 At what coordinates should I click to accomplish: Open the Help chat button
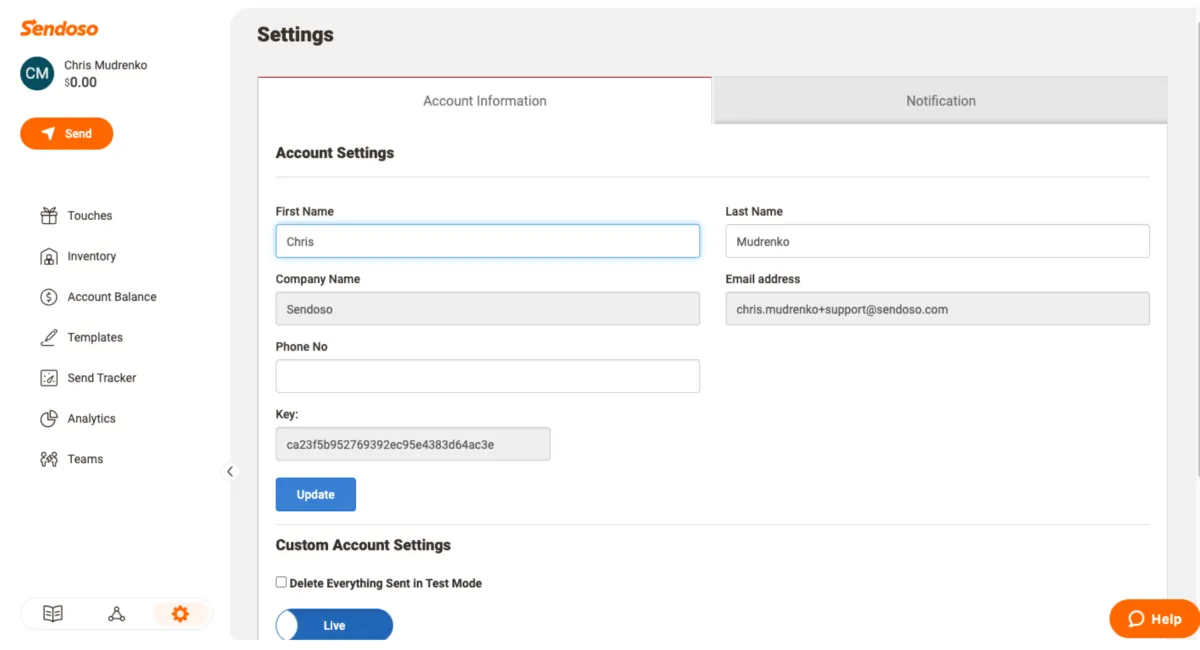click(x=1154, y=619)
